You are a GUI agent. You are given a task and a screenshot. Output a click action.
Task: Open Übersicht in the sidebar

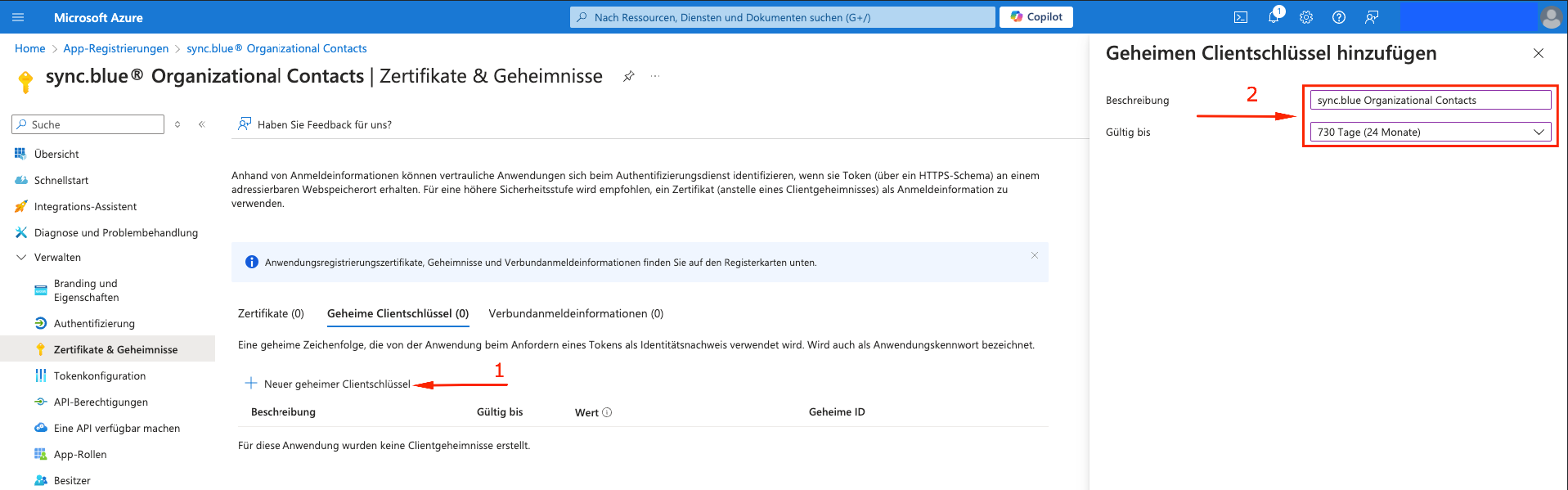[56, 154]
